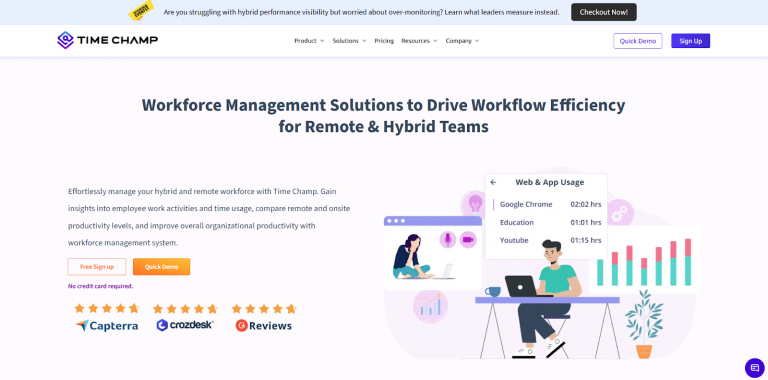Click the microphone icon in illustration
This screenshot has height=380, width=768.
(x=447, y=239)
